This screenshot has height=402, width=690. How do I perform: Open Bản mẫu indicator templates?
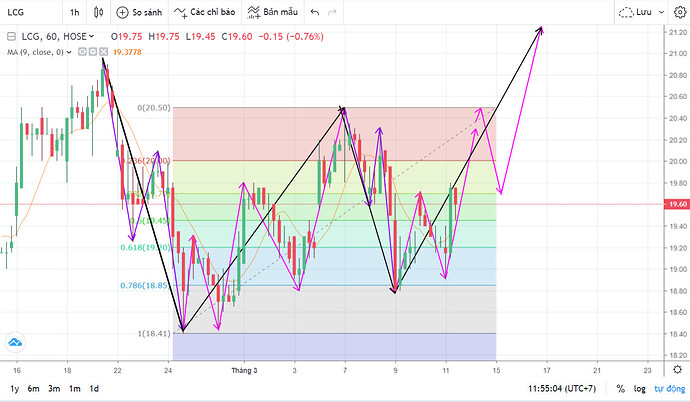[x=272, y=12]
